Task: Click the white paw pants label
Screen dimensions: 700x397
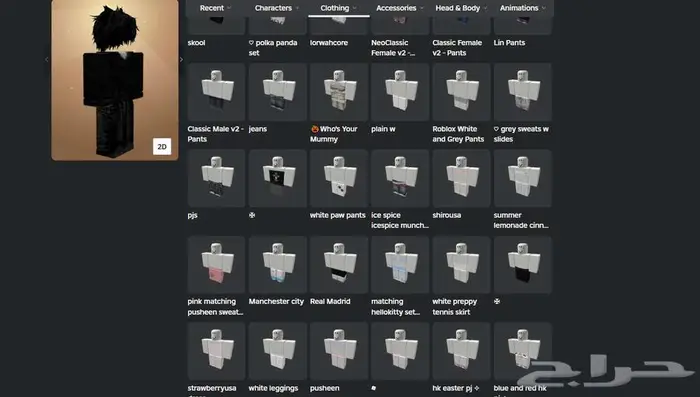Action: click(x=338, y=215)
